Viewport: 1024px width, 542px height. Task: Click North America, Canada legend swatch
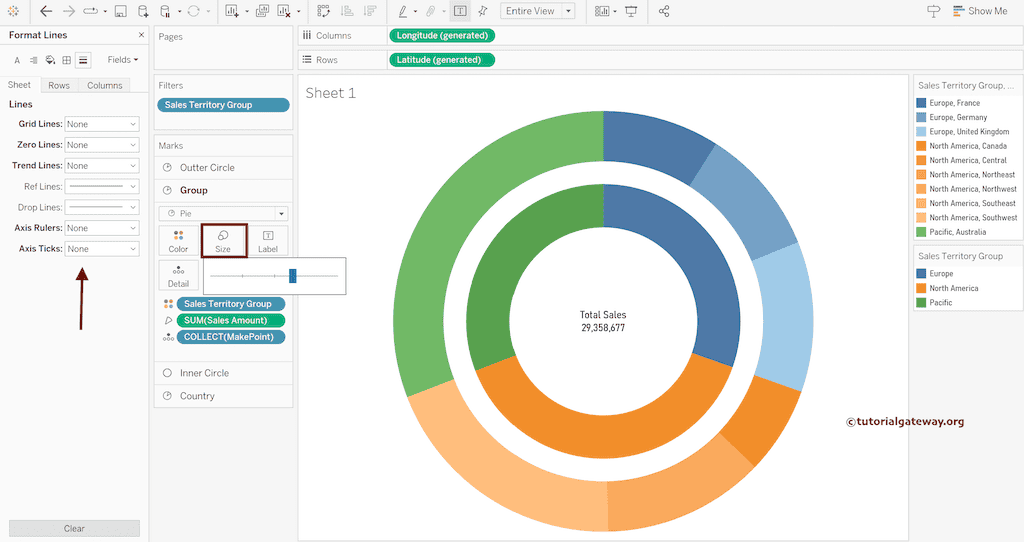pos(921,146)
